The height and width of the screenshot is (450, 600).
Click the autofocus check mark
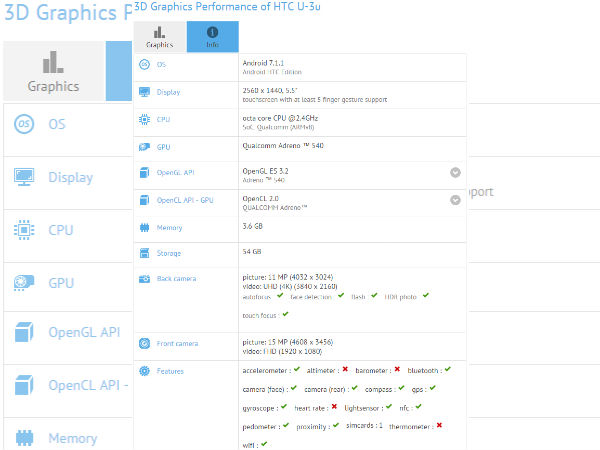pos(280,295)
